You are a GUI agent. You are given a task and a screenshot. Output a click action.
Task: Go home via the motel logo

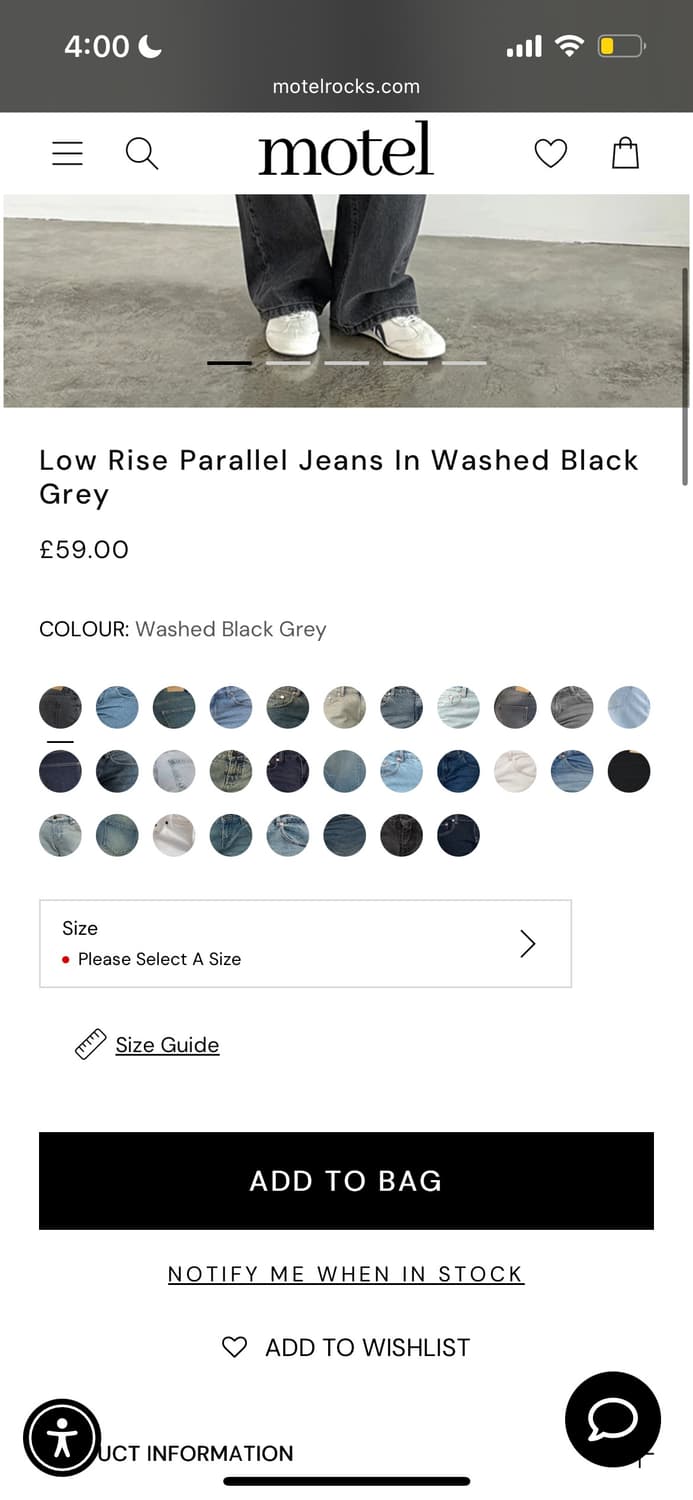pyautogui.click(x=345, y=151)
